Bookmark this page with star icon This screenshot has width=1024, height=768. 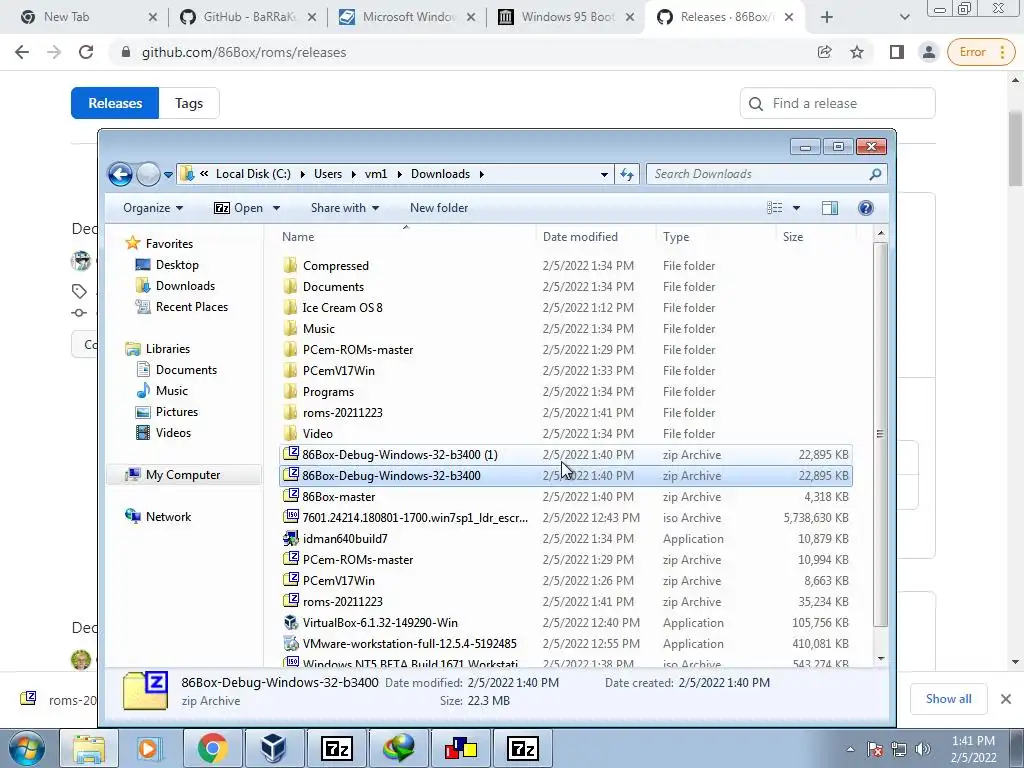click(857, 52)
